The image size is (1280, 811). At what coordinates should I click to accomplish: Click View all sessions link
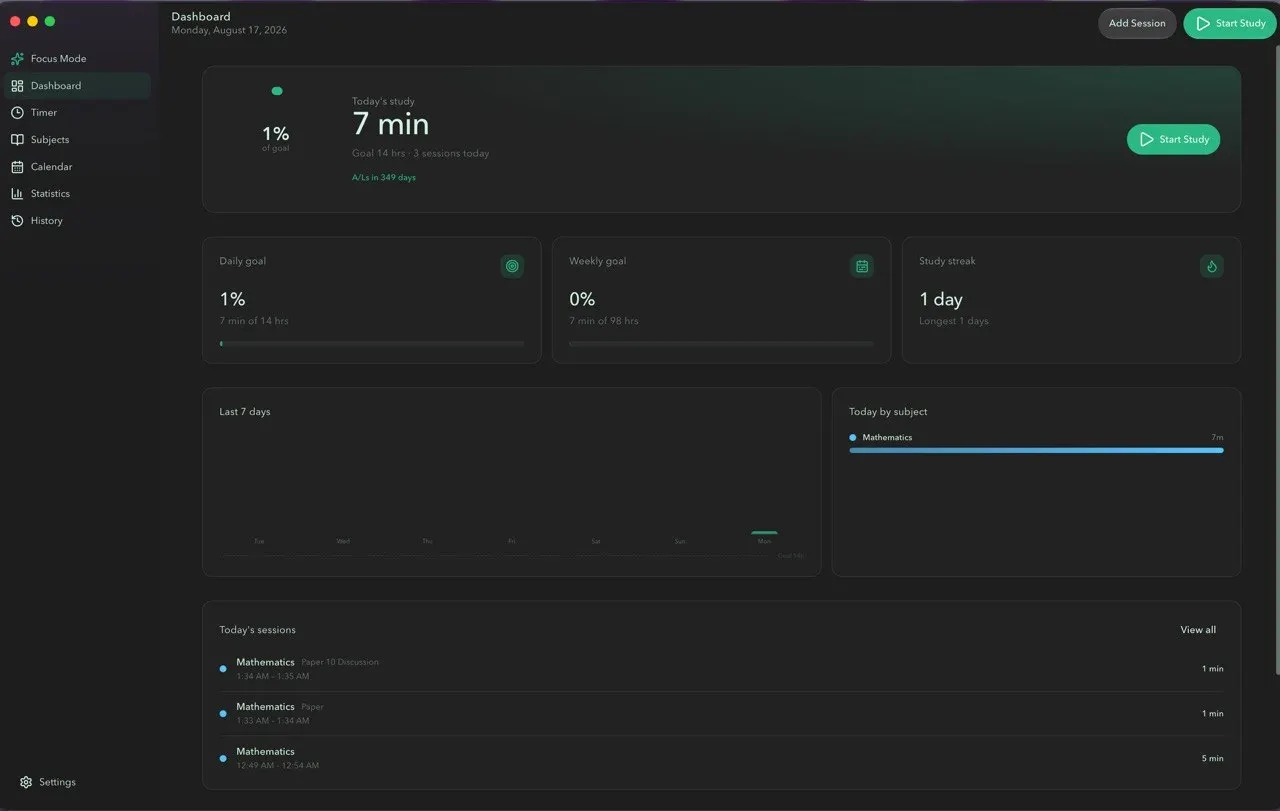[x=1198, y=630]
